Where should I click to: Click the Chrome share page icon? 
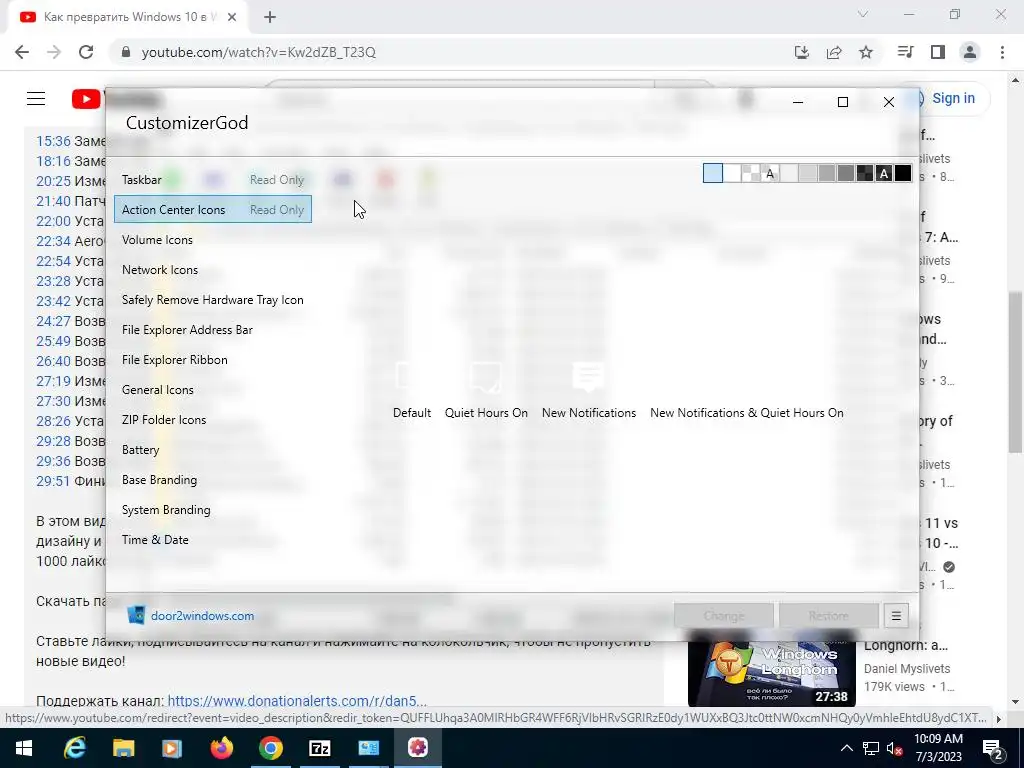click(834, 52)
